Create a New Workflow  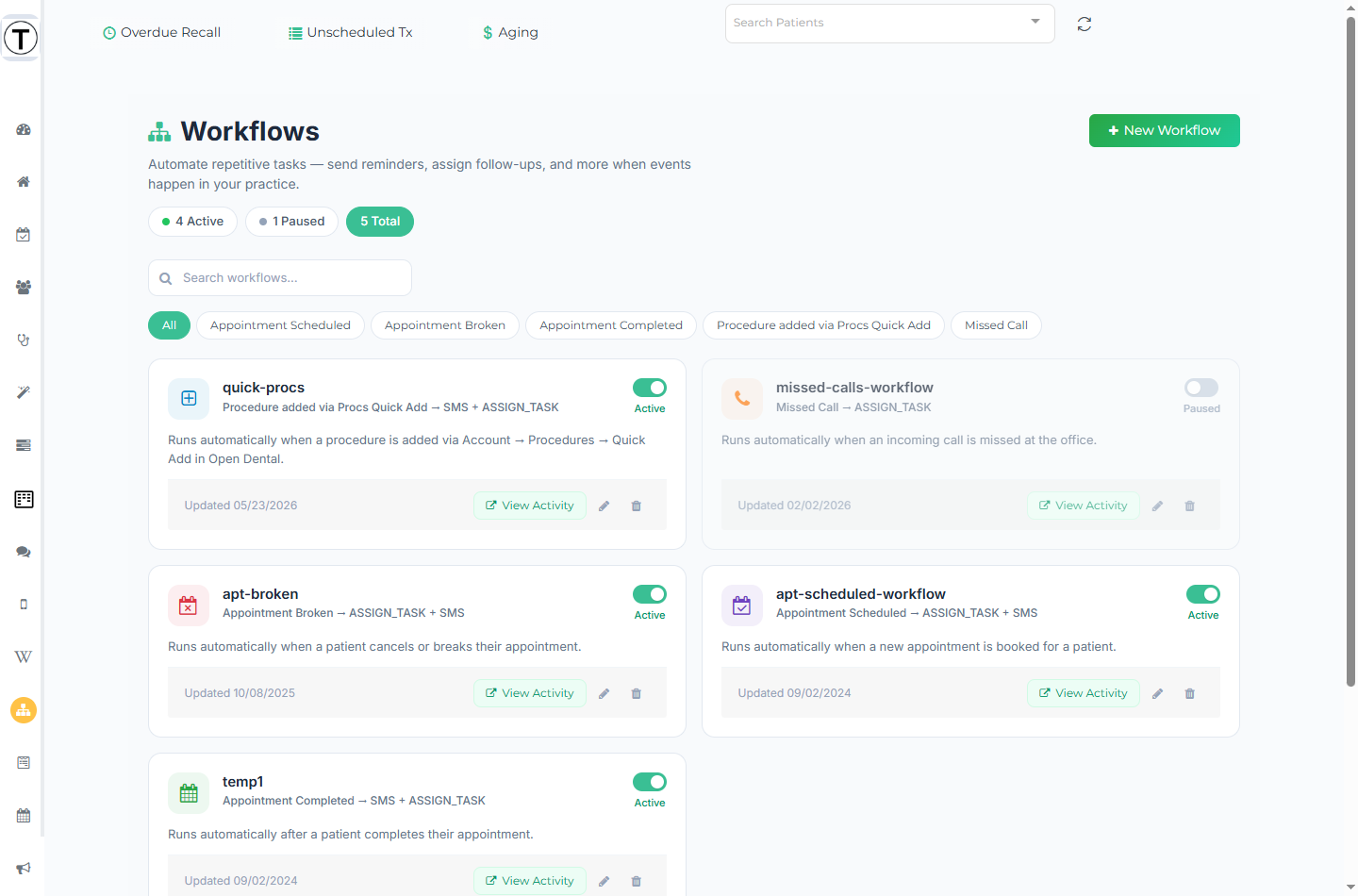1165,131
